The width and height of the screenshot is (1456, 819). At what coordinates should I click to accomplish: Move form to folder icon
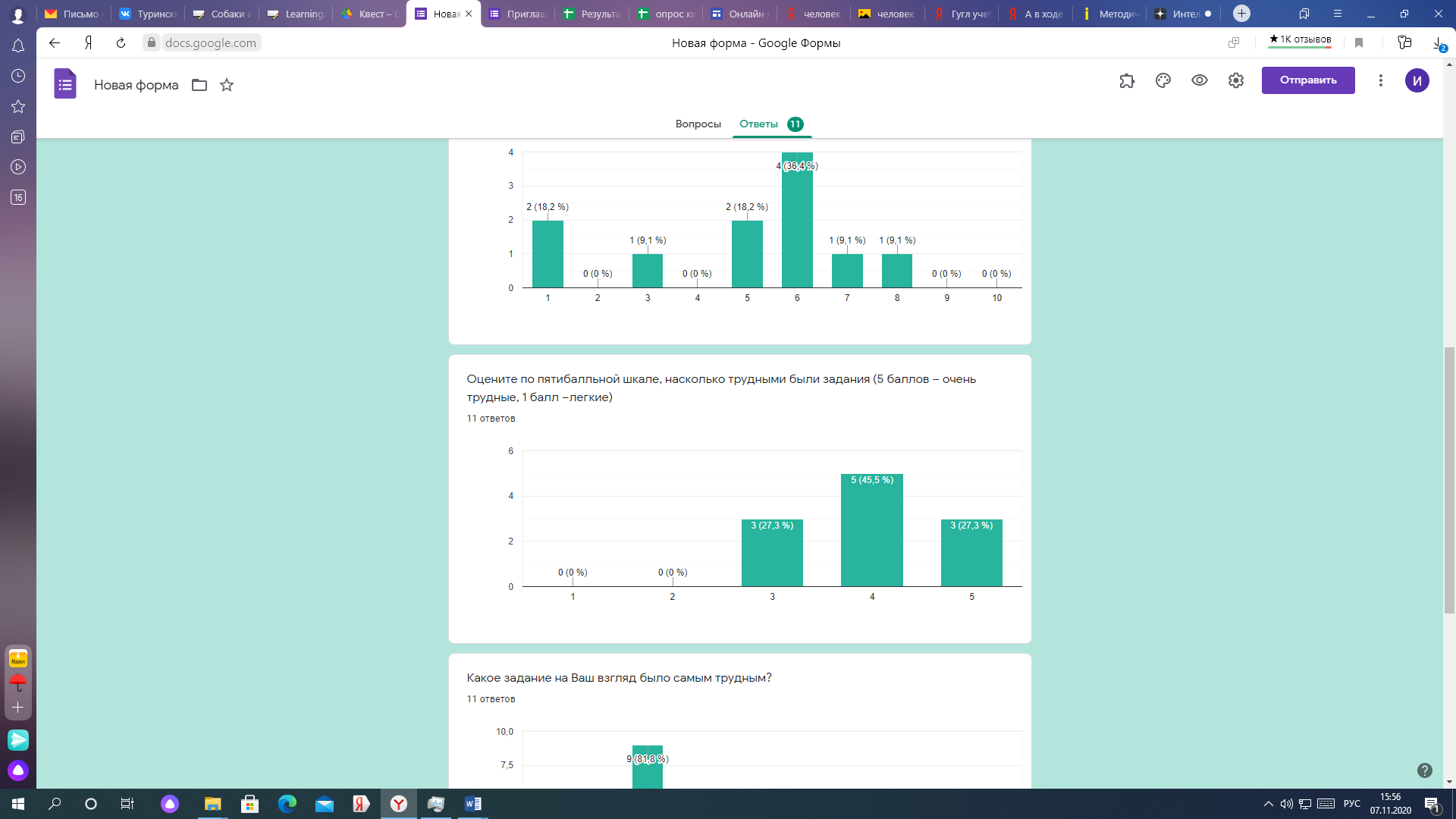pyautogui.click(x=199, y=85)
